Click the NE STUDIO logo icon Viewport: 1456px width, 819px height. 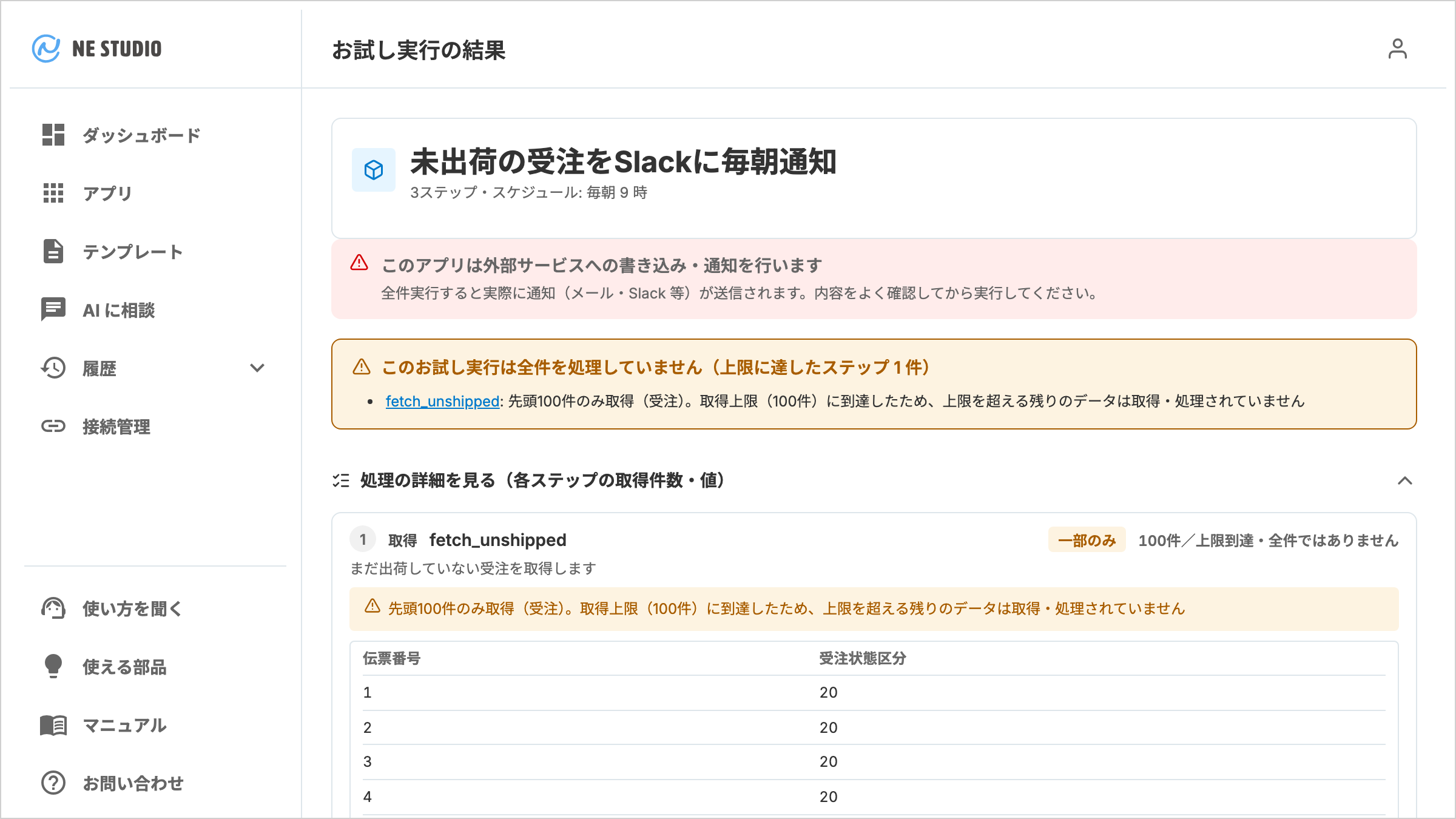[46, 49]
